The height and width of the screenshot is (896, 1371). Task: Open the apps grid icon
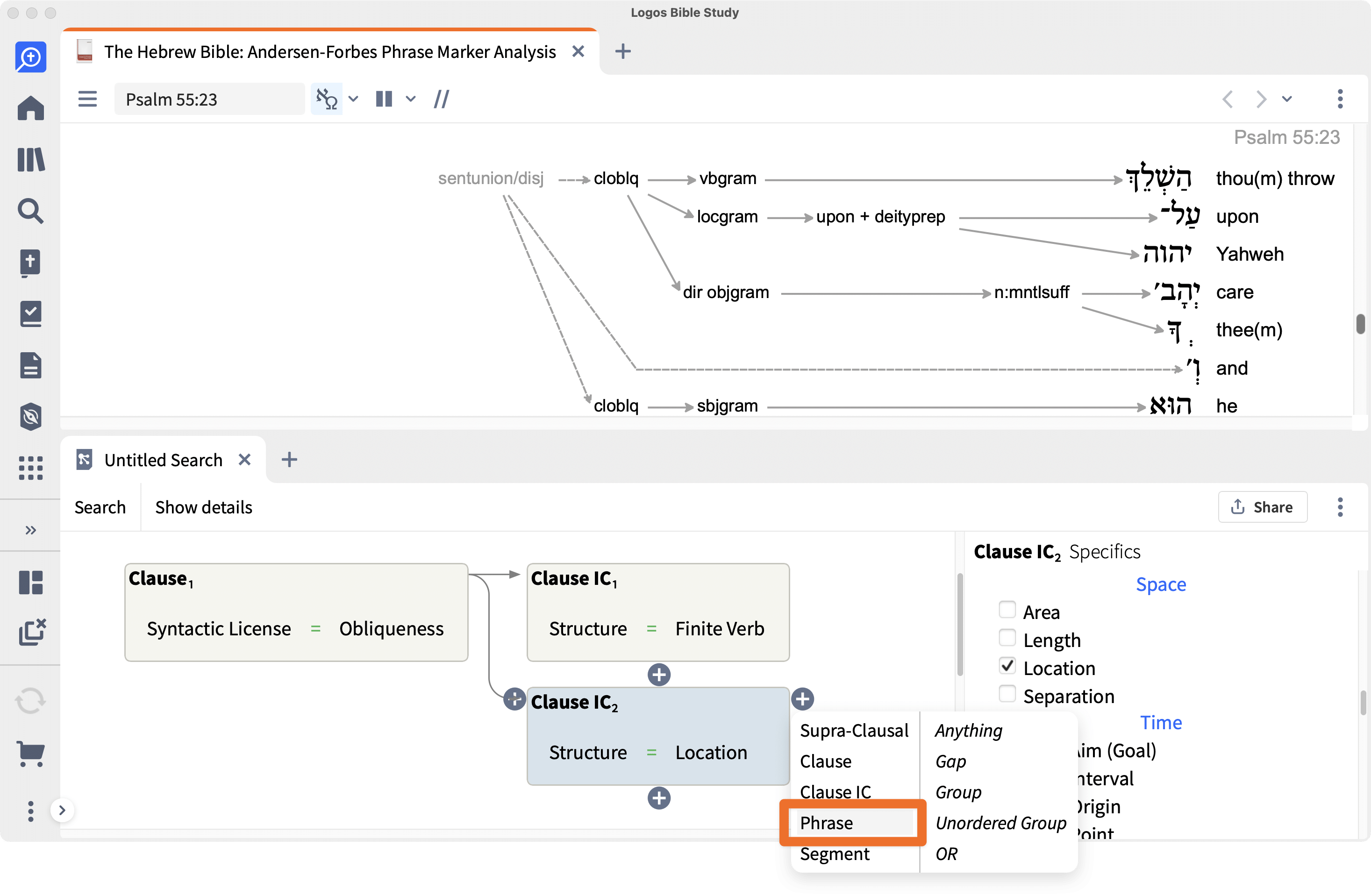[x=30, y=468]
